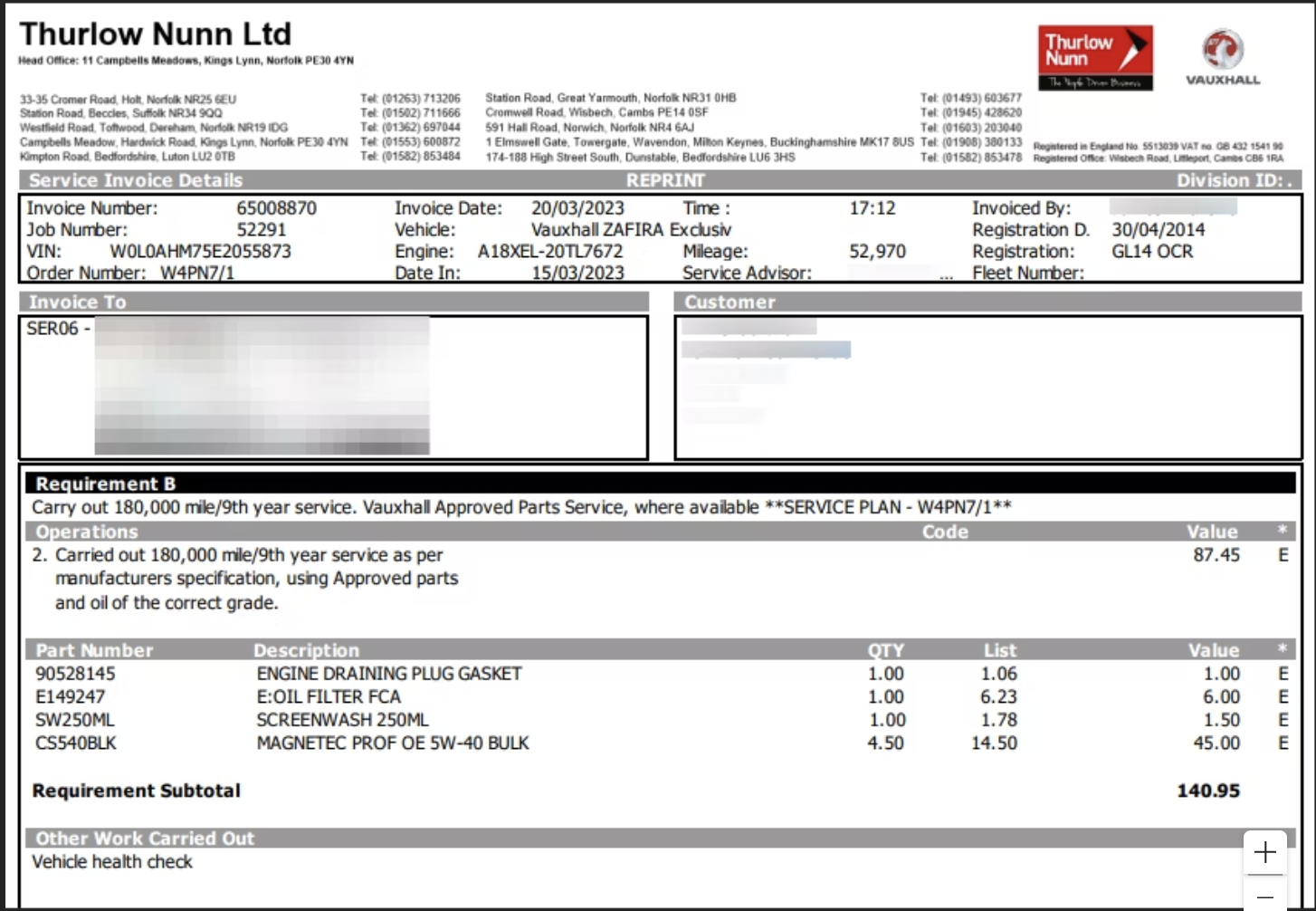Select value 45.00 for Magnetec oil
The image size is (1316, 911).
1216,743
